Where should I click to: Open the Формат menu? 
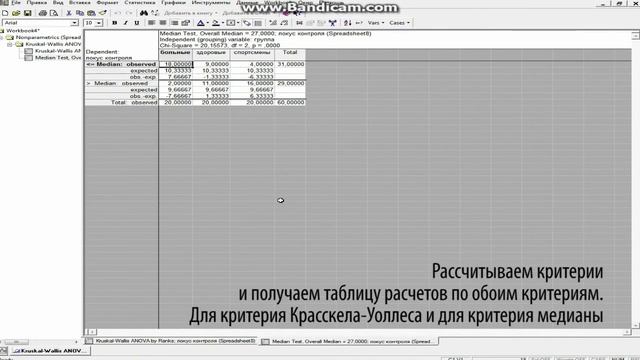[x=107, y=2]
